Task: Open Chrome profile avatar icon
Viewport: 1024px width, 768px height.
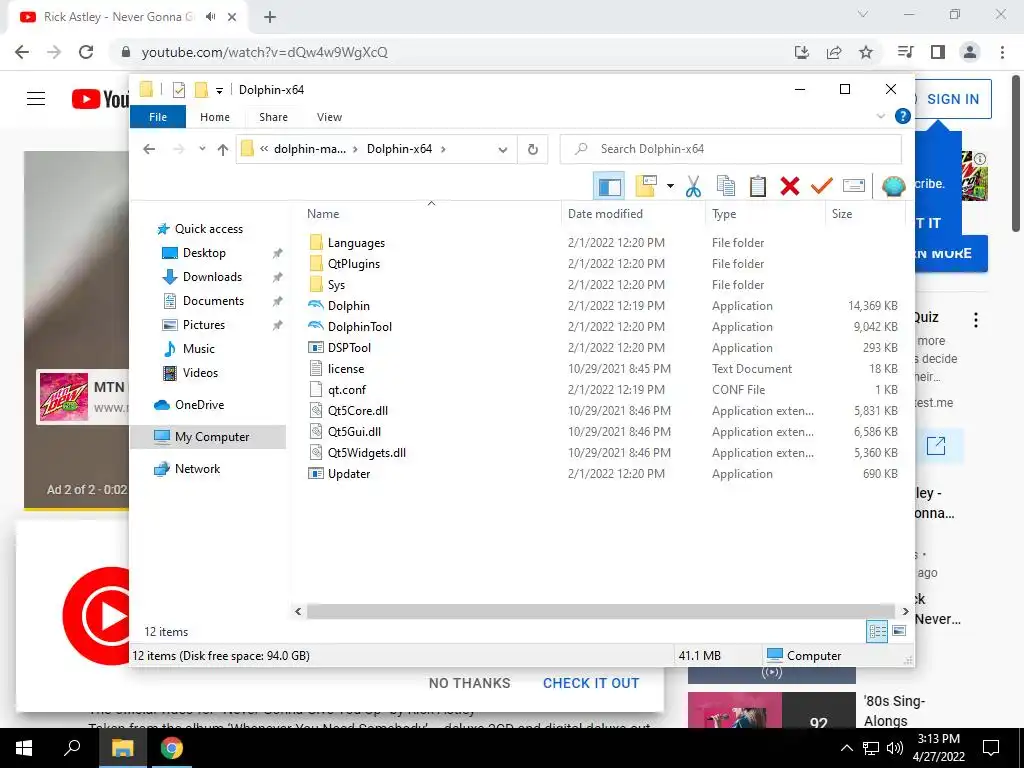Action: (x=970, y=52)
